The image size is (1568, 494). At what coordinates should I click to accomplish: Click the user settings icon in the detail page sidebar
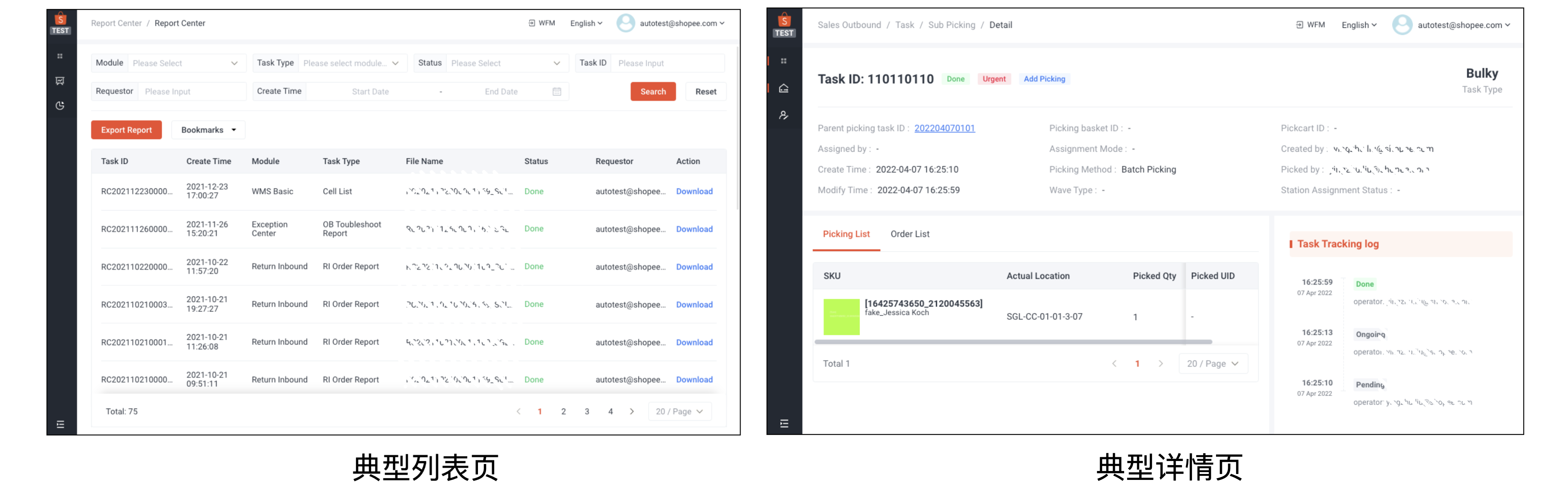tap(783, 115)
